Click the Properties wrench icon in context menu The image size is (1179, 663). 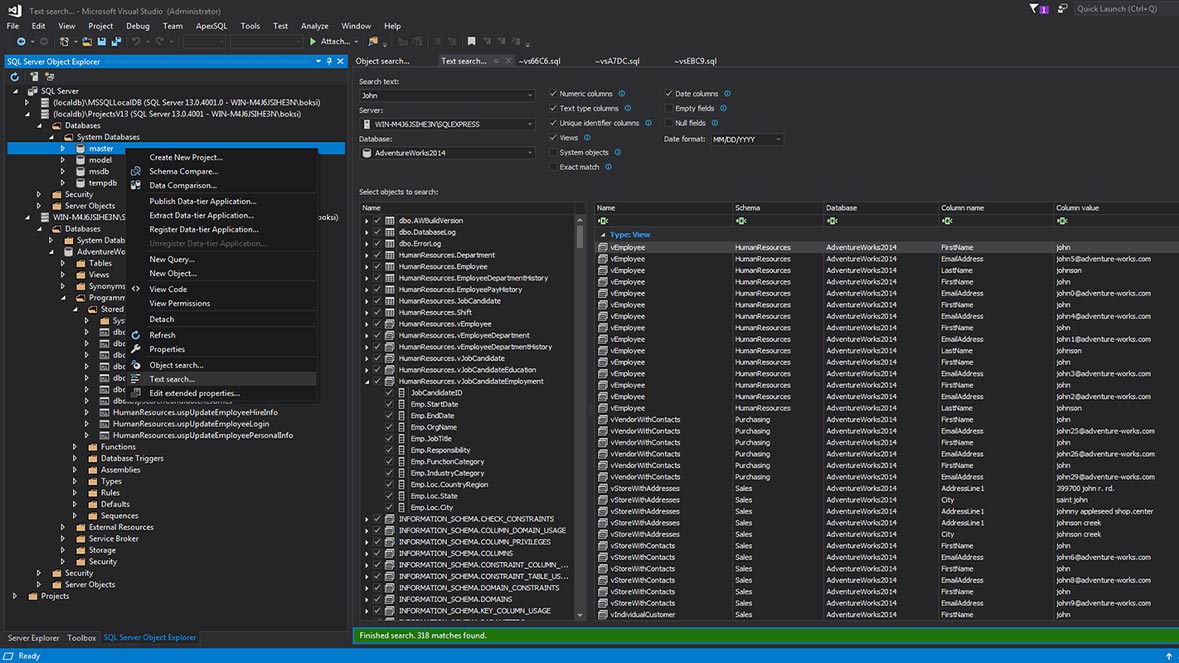pyautogui.click(x=136, y=350)
